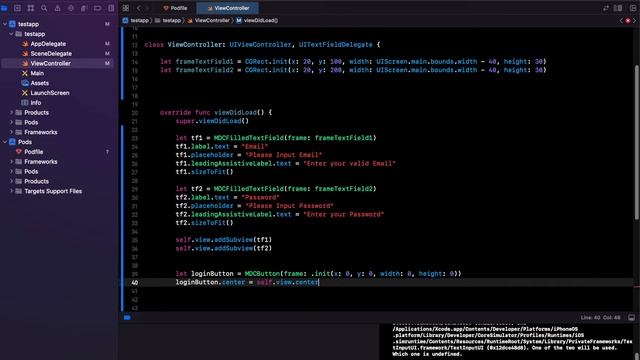Collapse the Pods project
Viewport: 640px width, 360px height.
(x=5, y=142)
